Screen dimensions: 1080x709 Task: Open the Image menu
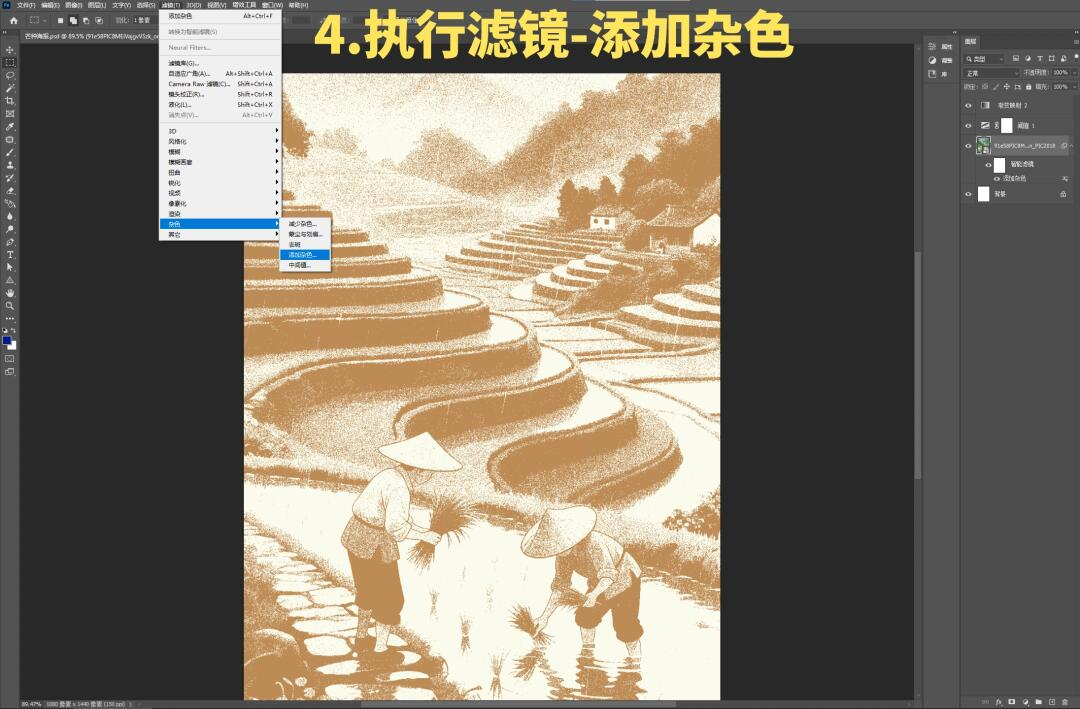(74, 5)
